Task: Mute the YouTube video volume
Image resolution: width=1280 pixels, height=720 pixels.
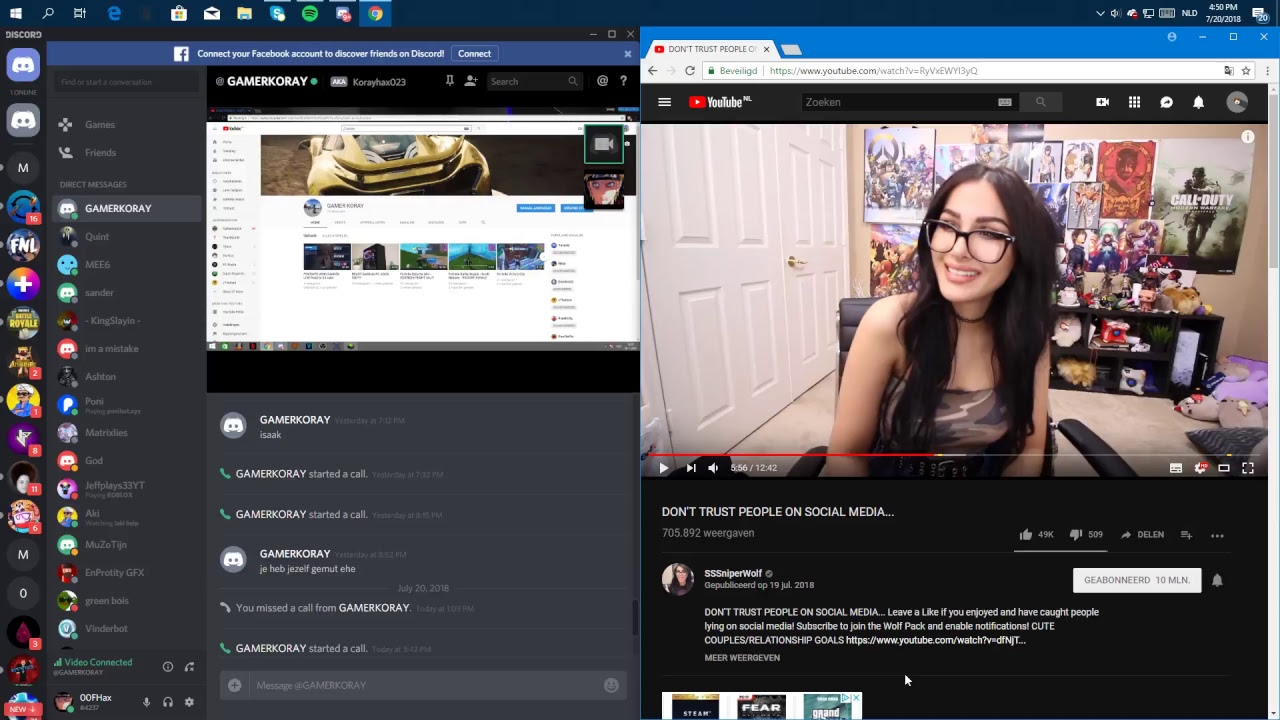Action: coord(713,468)
